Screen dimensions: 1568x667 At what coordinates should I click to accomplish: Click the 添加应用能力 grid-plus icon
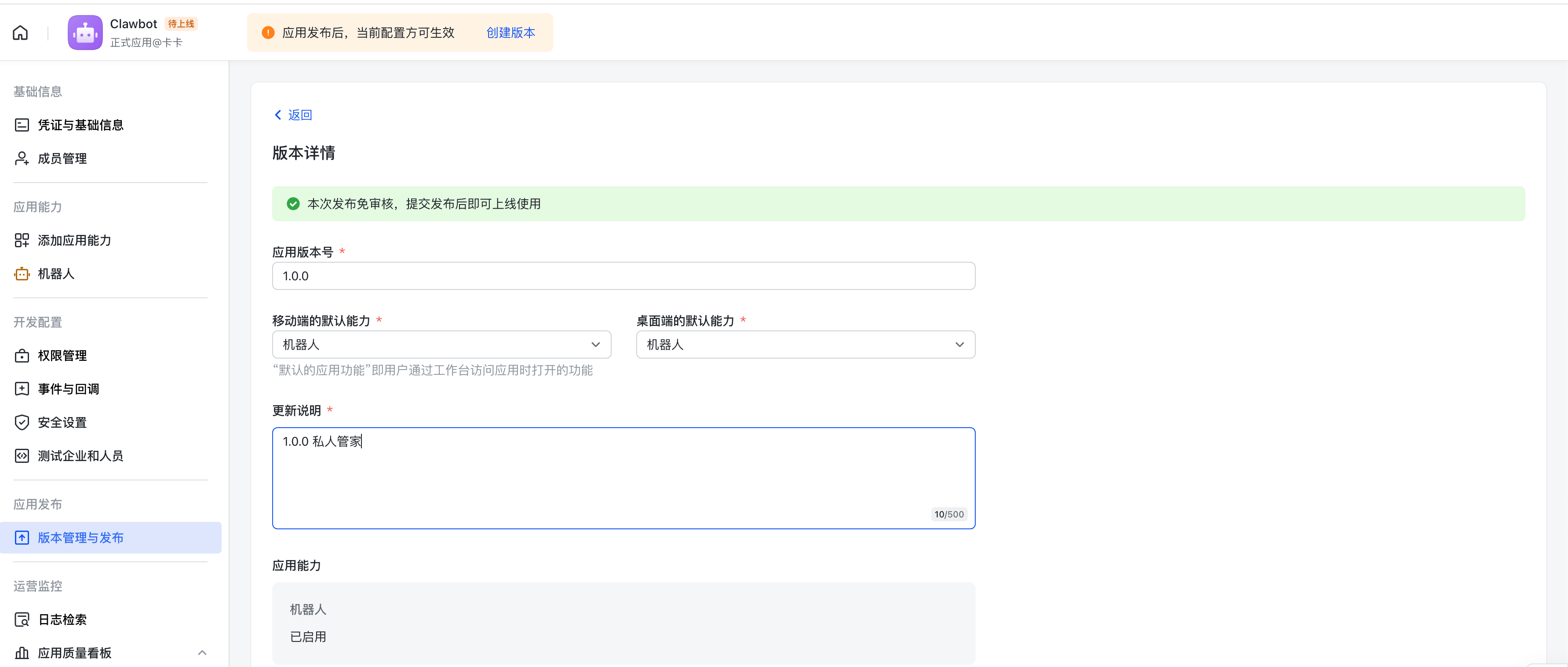[x=22, y=241]
